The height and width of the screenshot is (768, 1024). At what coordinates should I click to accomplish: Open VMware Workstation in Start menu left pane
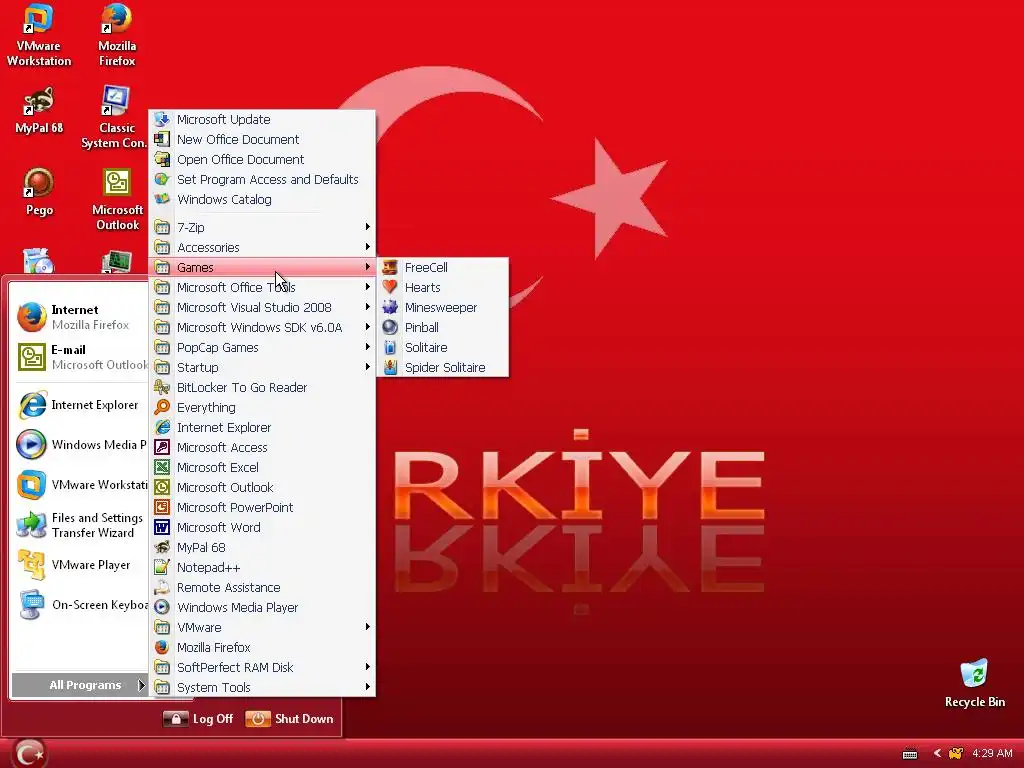coord(80,485)
